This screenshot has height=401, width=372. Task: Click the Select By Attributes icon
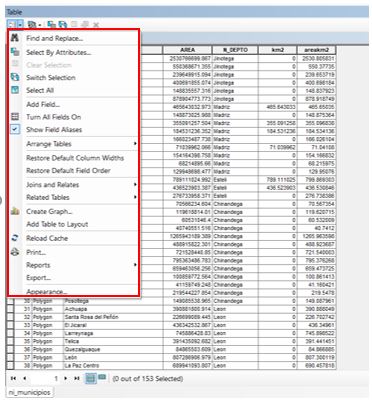click(15, 52)
